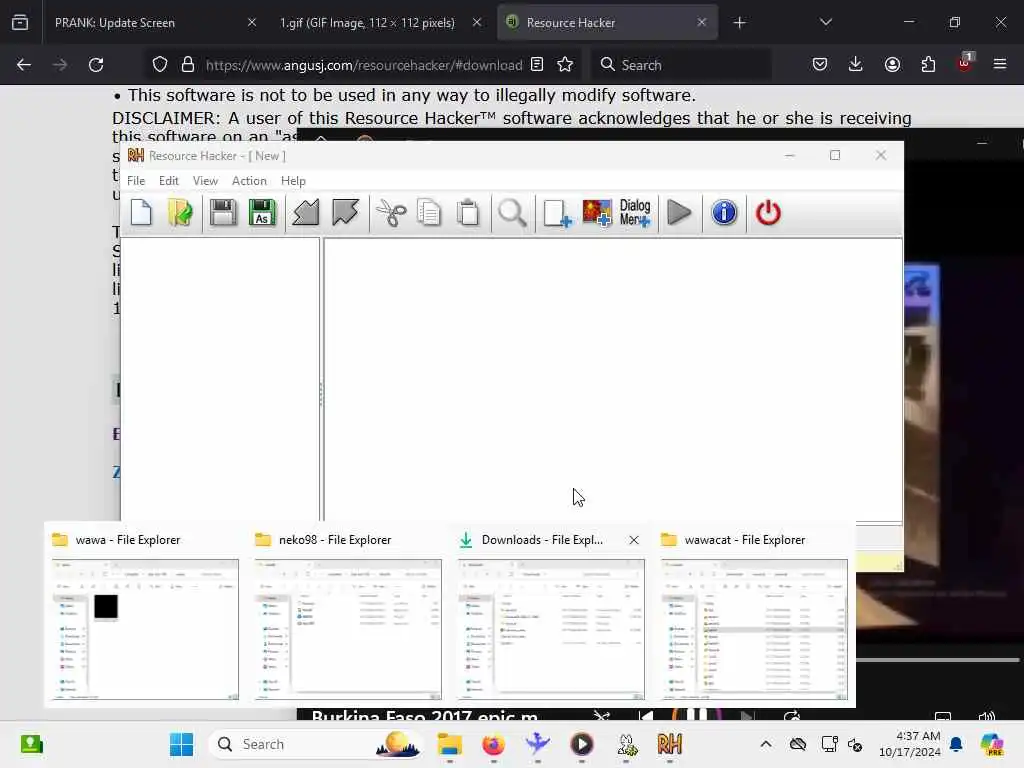Click the media player taskbar icon
Screen dimensions: 1024x768
point(582,744)
